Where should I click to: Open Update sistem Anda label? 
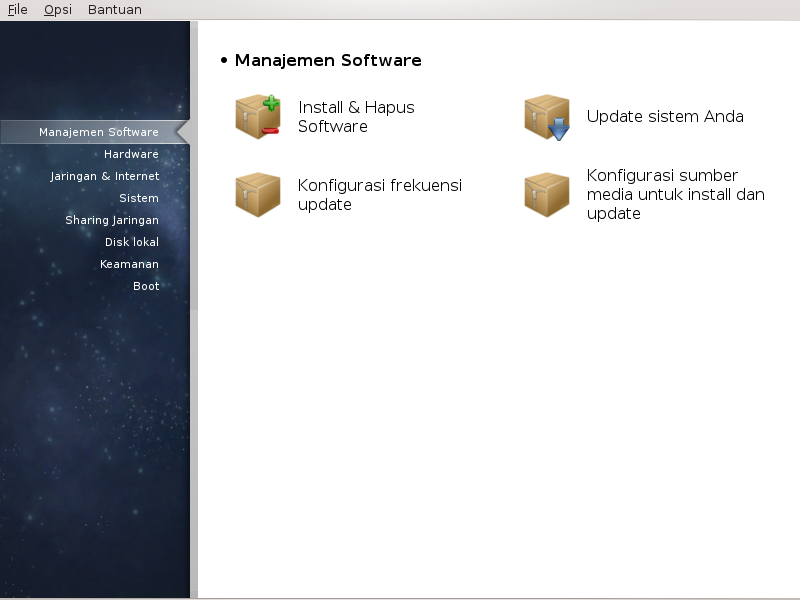(665, 116)
